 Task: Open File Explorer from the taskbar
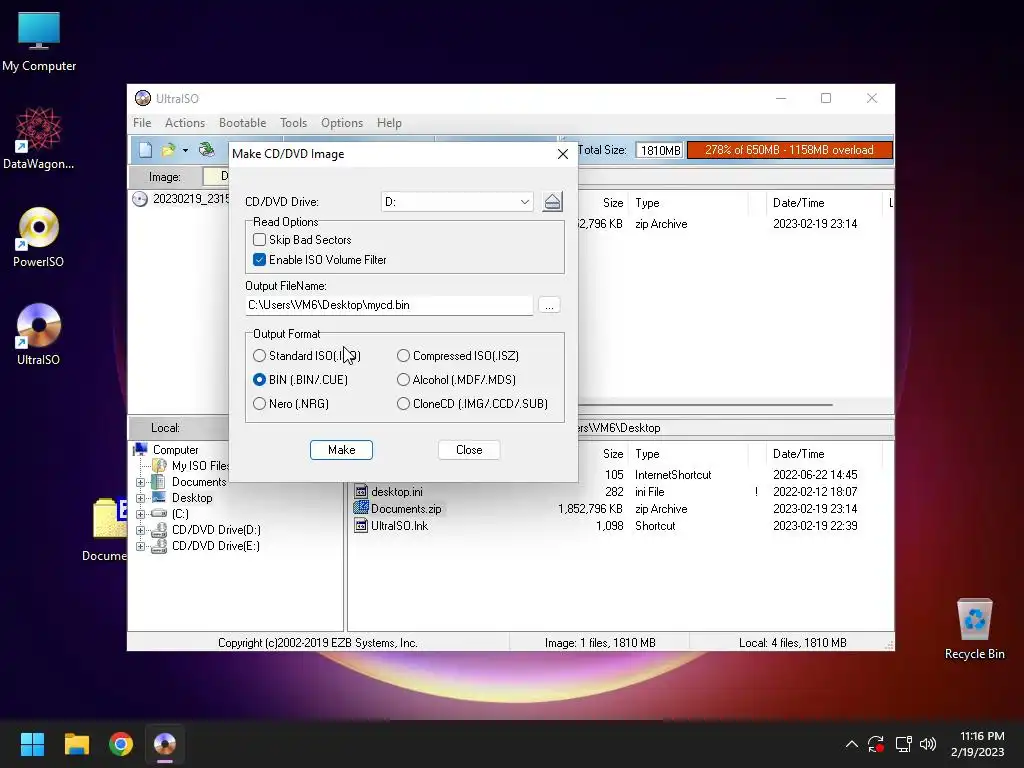(76, 744)
